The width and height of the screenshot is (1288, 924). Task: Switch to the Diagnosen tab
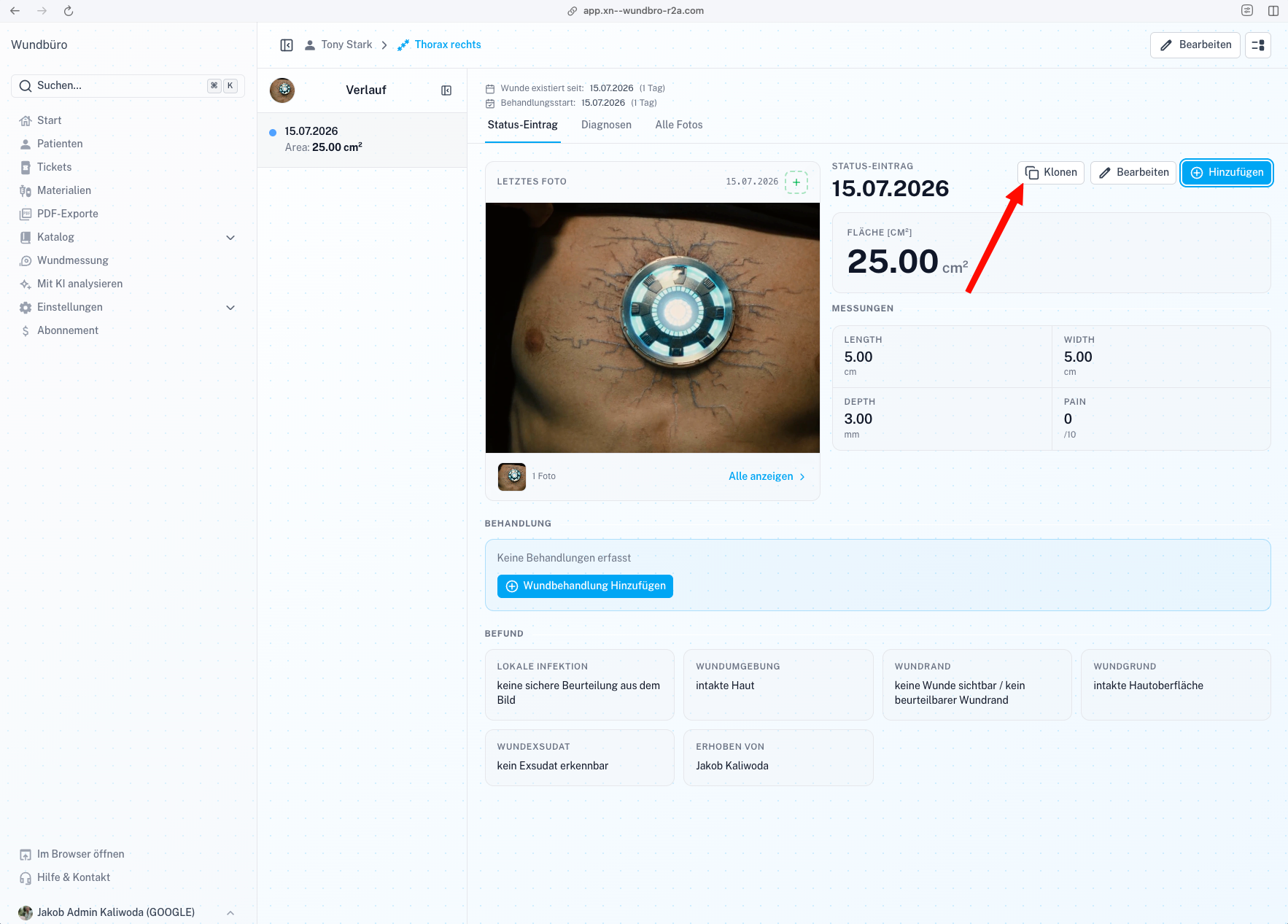coord(606,125)
